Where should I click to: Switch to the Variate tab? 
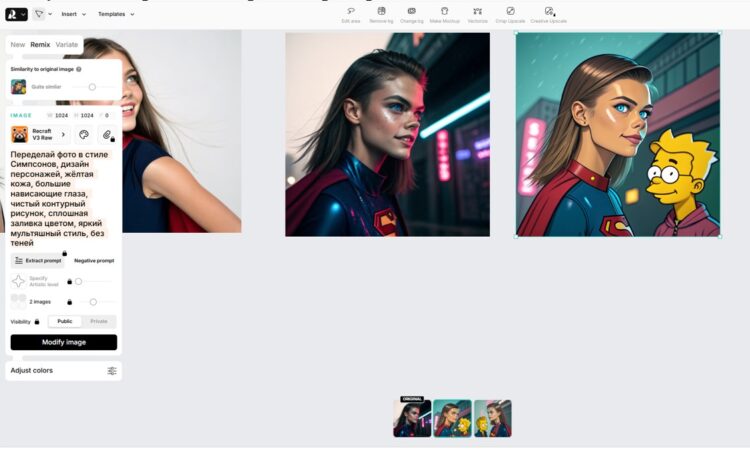tap(66, 44)
